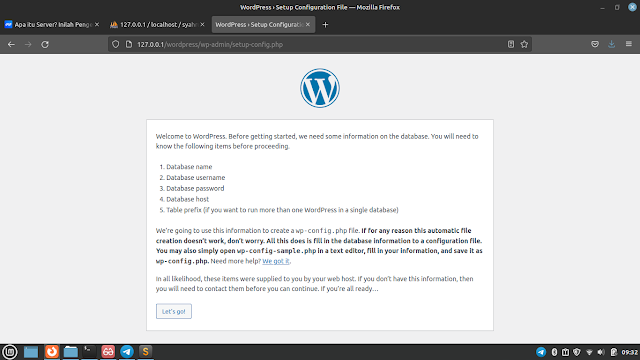Click the Table prefix list item

click(x=282, y=210)
